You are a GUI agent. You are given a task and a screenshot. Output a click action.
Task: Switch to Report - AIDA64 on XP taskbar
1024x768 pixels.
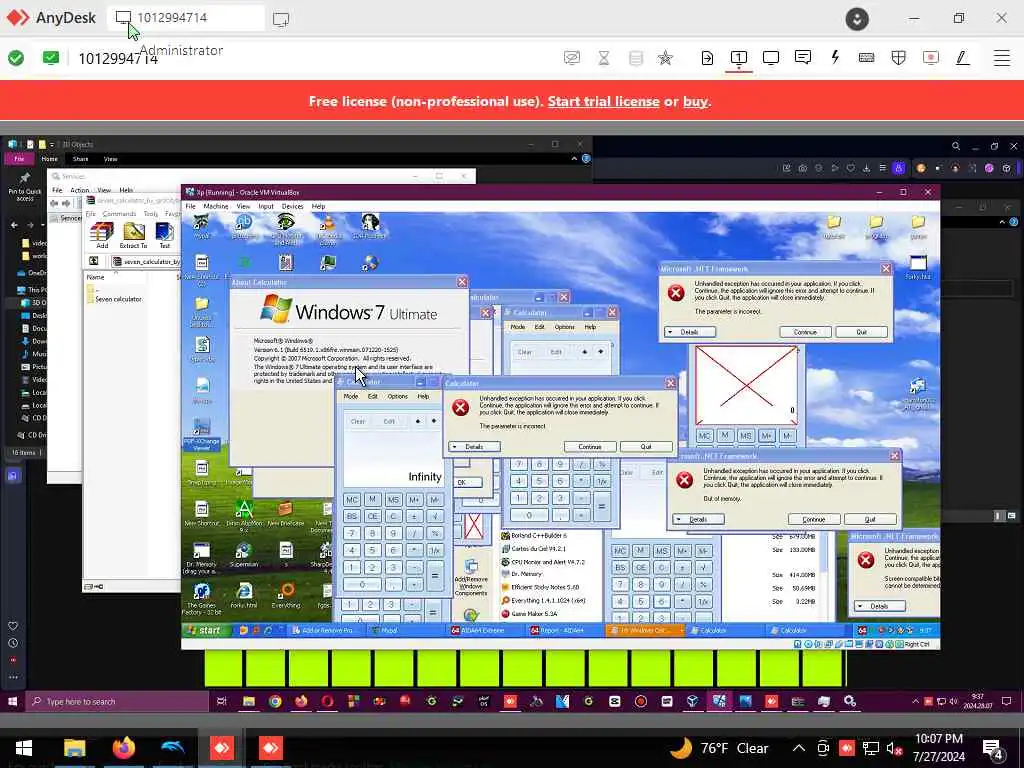click(x=558, y=630)
